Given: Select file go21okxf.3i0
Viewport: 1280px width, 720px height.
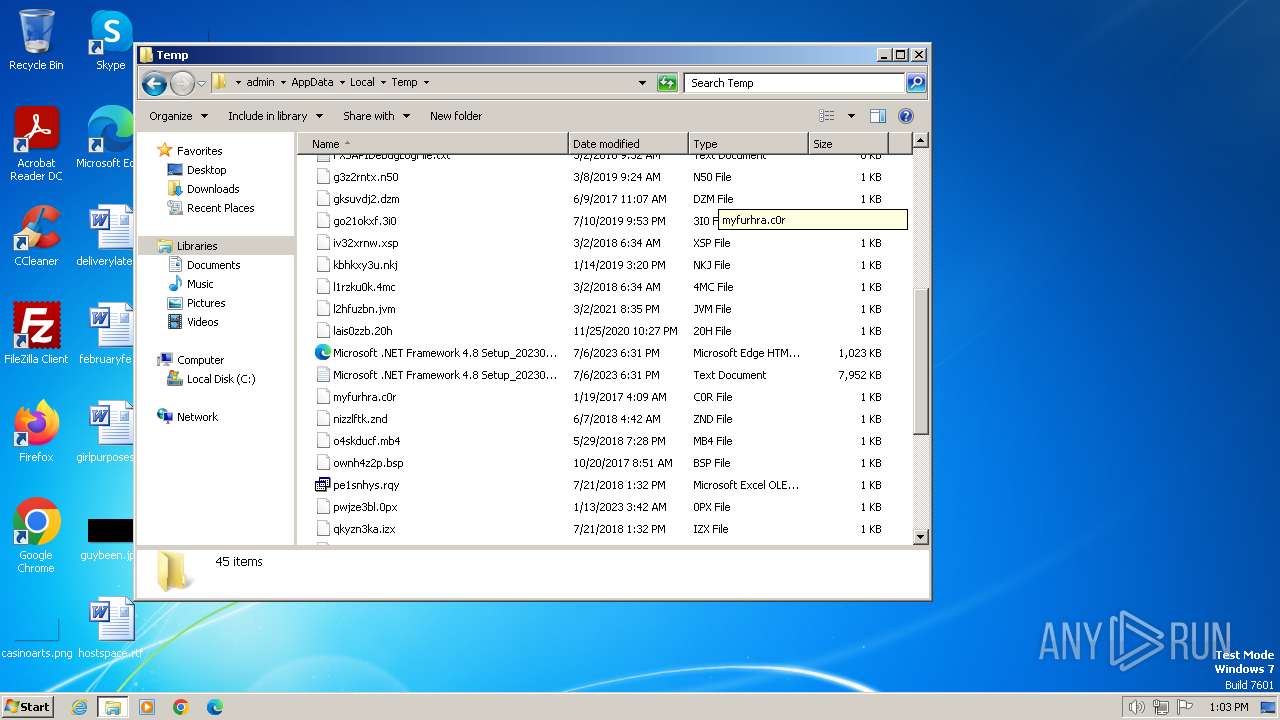Looking at the screenshot, I should click(364, 221).
